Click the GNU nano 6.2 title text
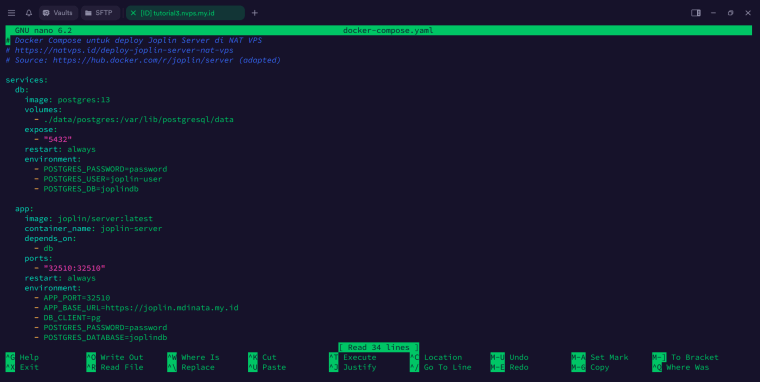Screen dimensions: 760x382 click(43, 31)
